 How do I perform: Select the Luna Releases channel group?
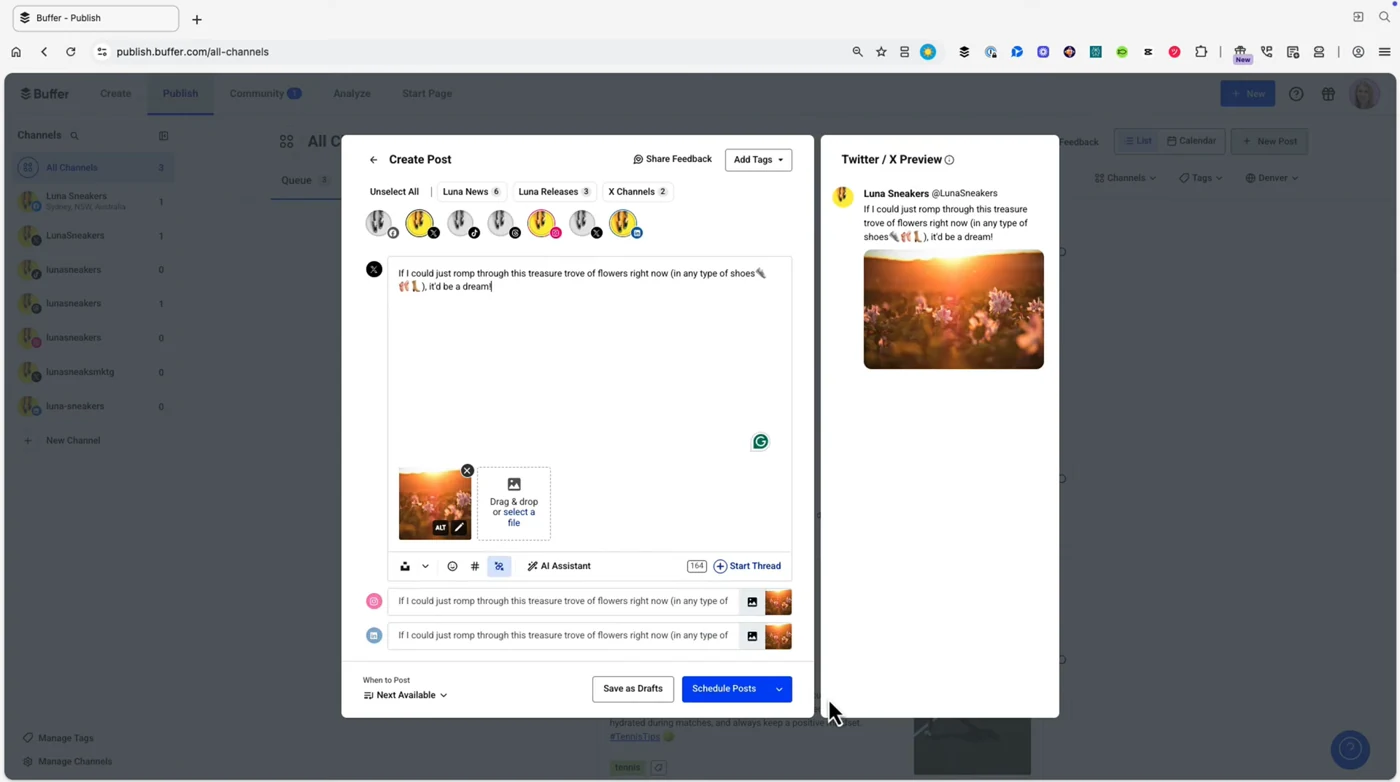[554, 192]
